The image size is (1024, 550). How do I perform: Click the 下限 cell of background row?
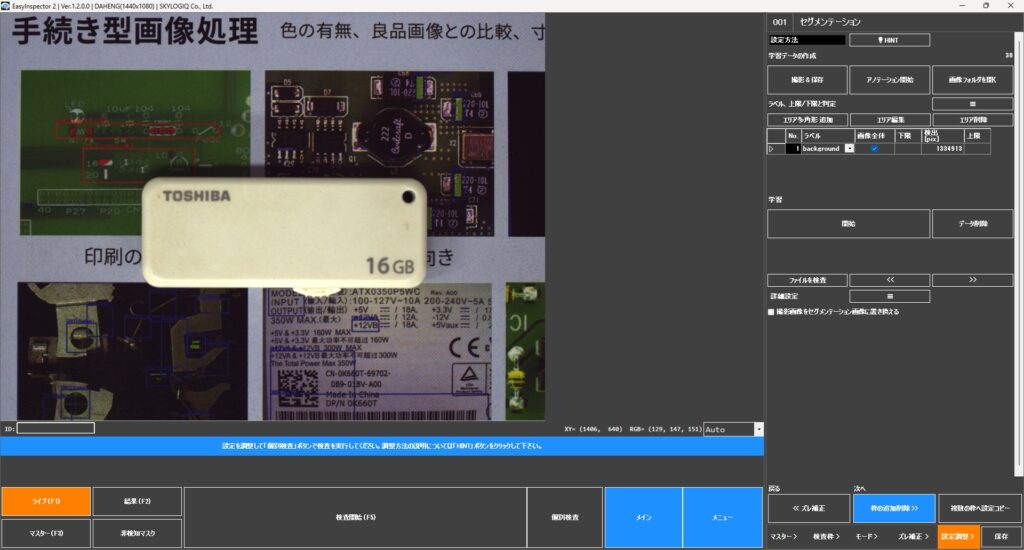(x=907, y=149)
